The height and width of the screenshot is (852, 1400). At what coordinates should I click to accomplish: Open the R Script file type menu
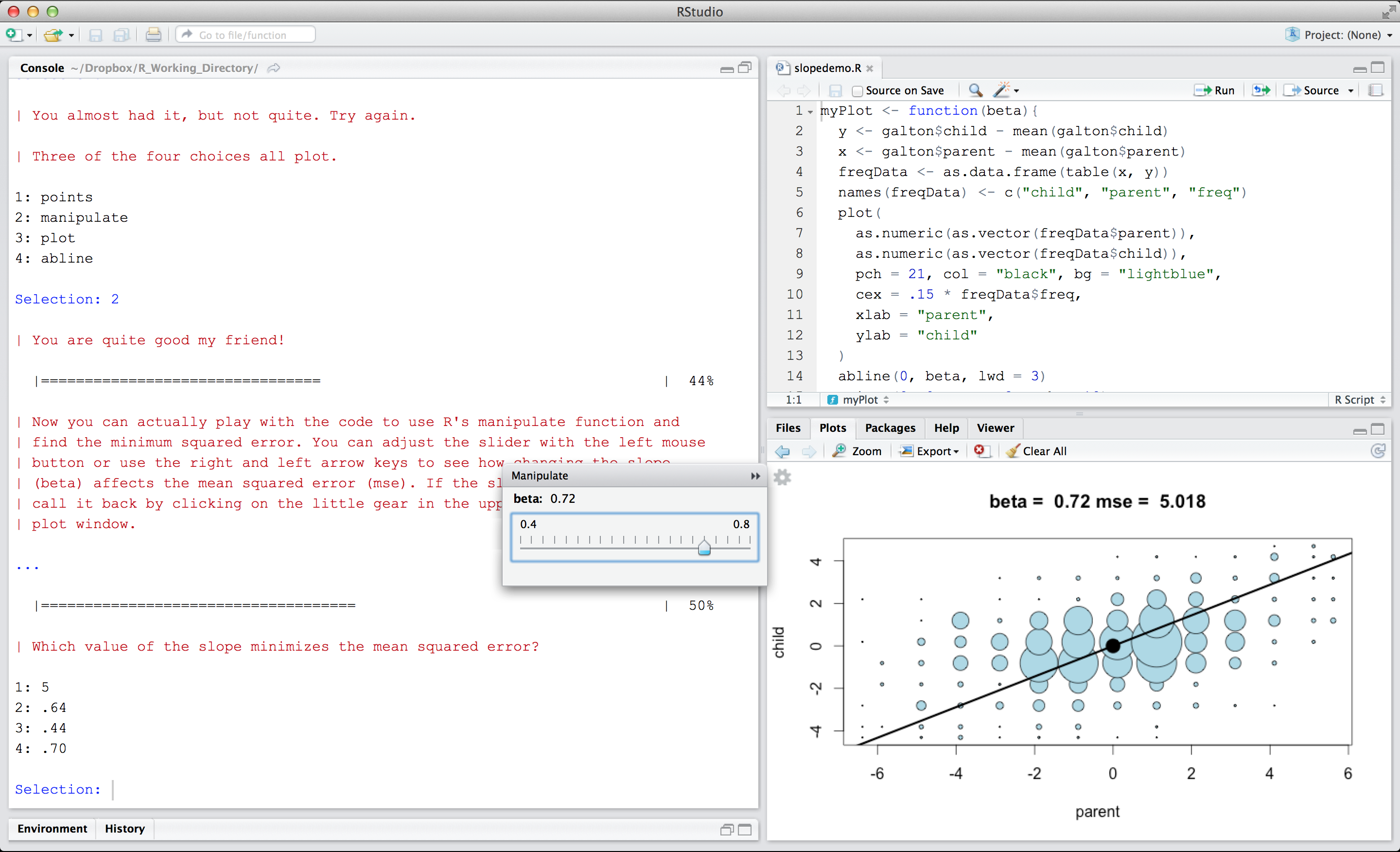[1359, 400]
